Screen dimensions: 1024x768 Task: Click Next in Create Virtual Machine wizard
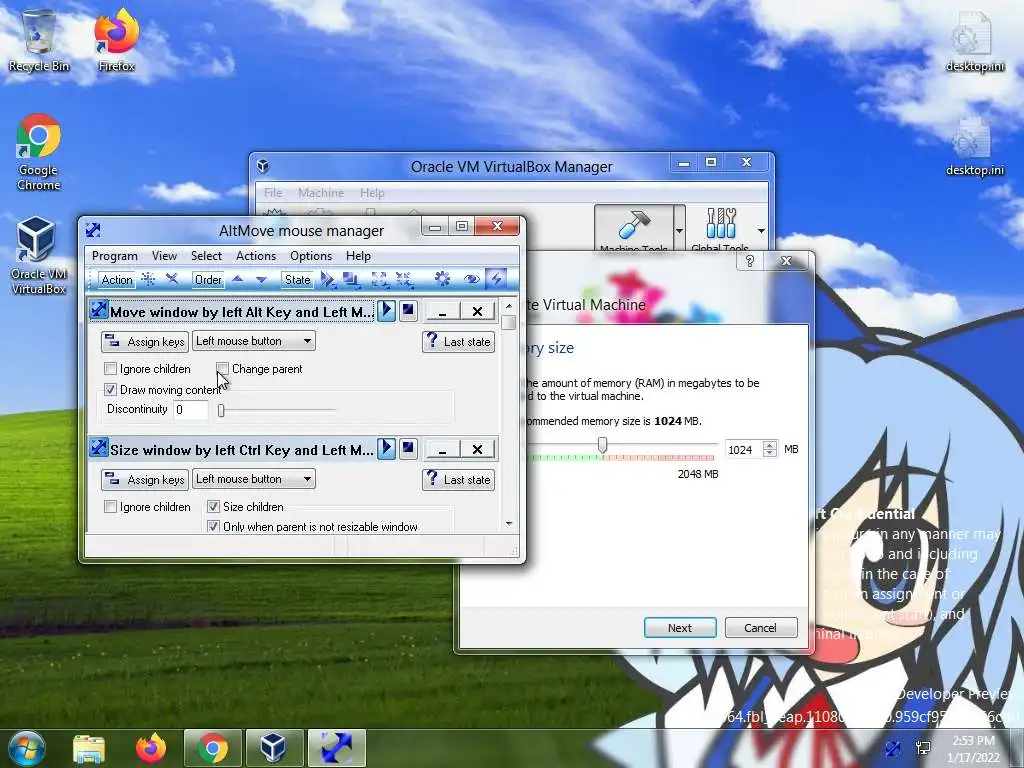pos(680,628)
